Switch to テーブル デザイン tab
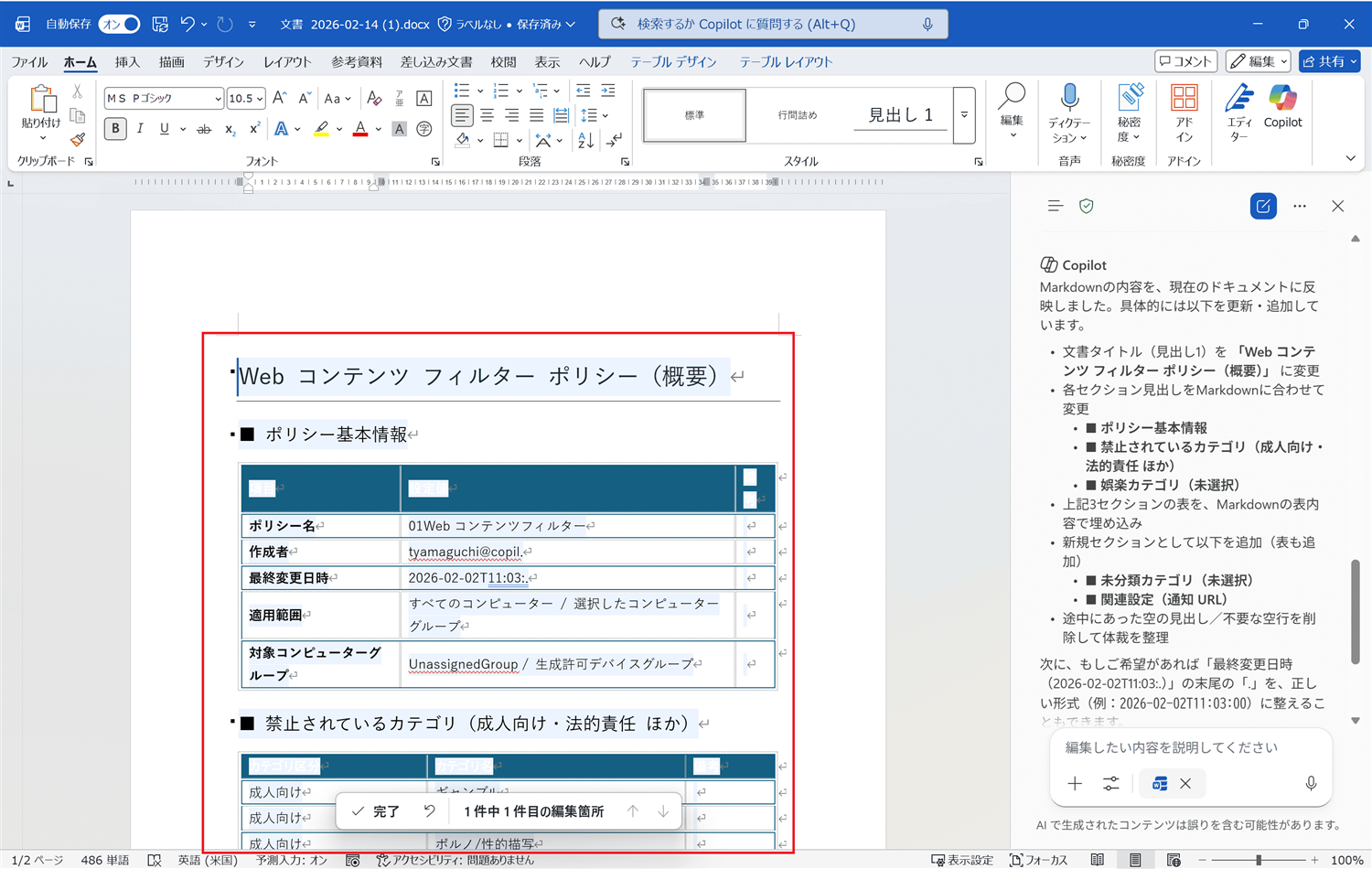This screenshot has height=869, width=1372. (673, 62)
